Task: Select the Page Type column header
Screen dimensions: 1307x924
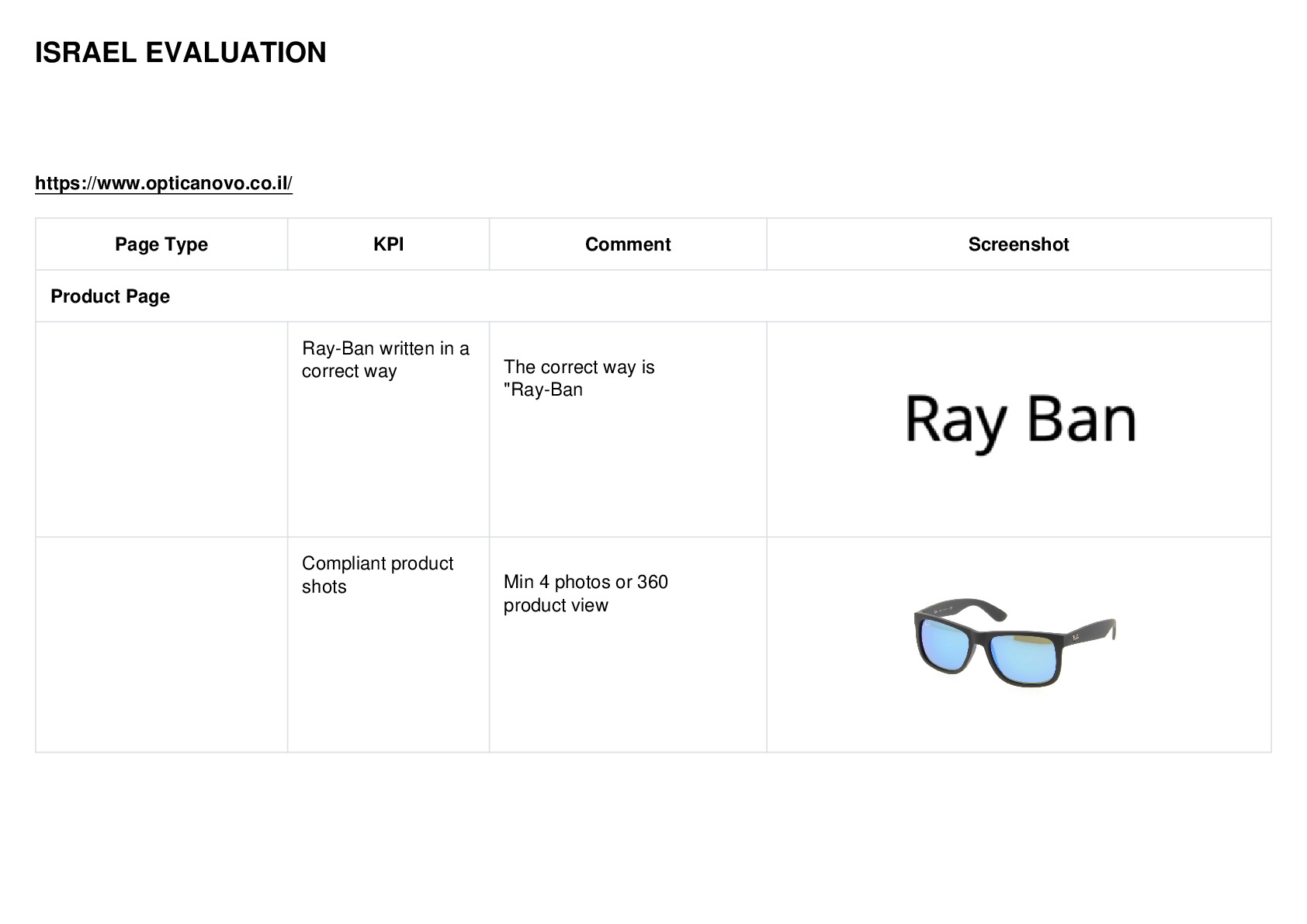Action: pyautogui.click(x=161, y=244)
